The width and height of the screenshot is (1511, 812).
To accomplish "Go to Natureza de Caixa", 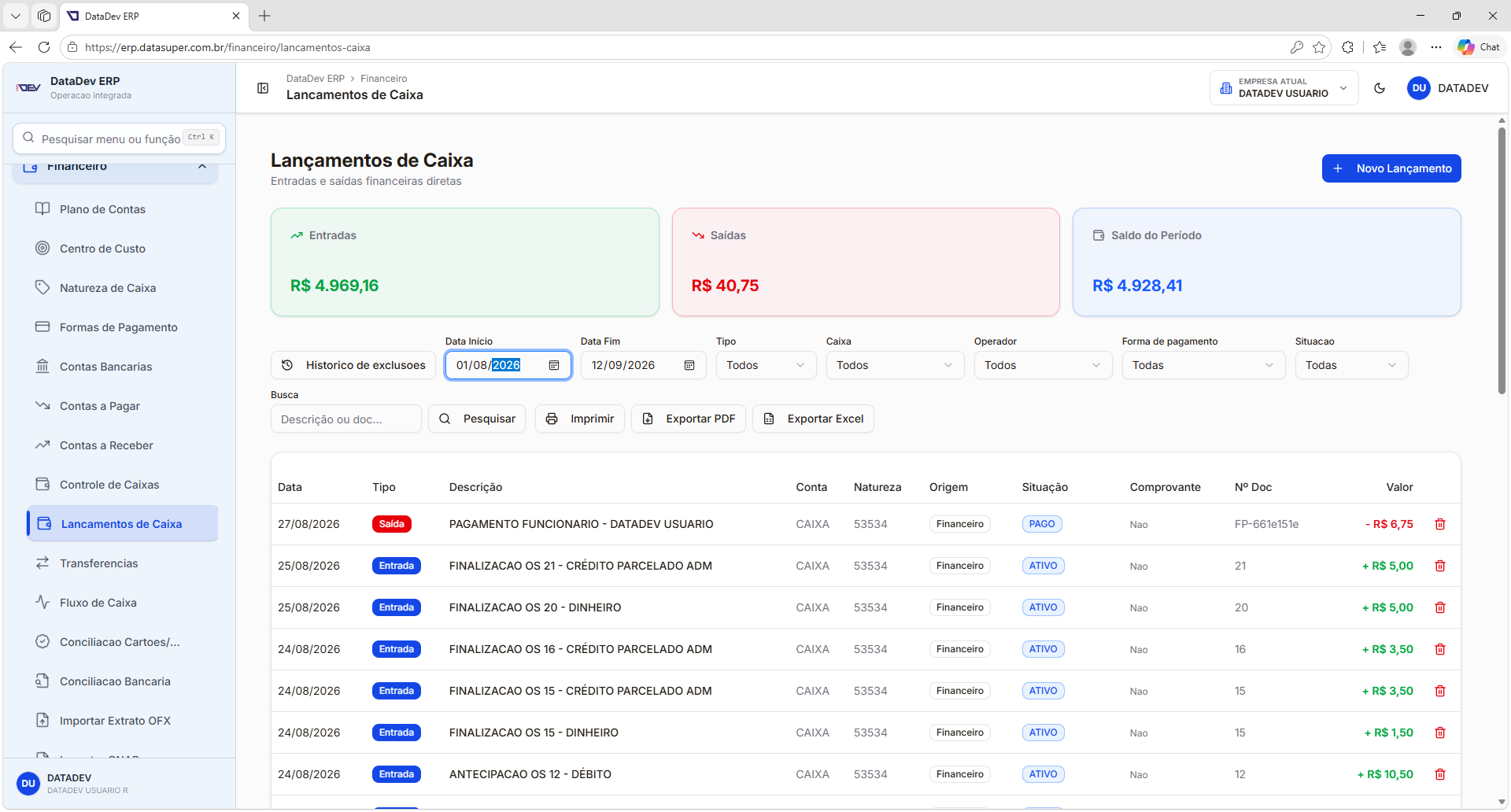I will tap(122, 288).
